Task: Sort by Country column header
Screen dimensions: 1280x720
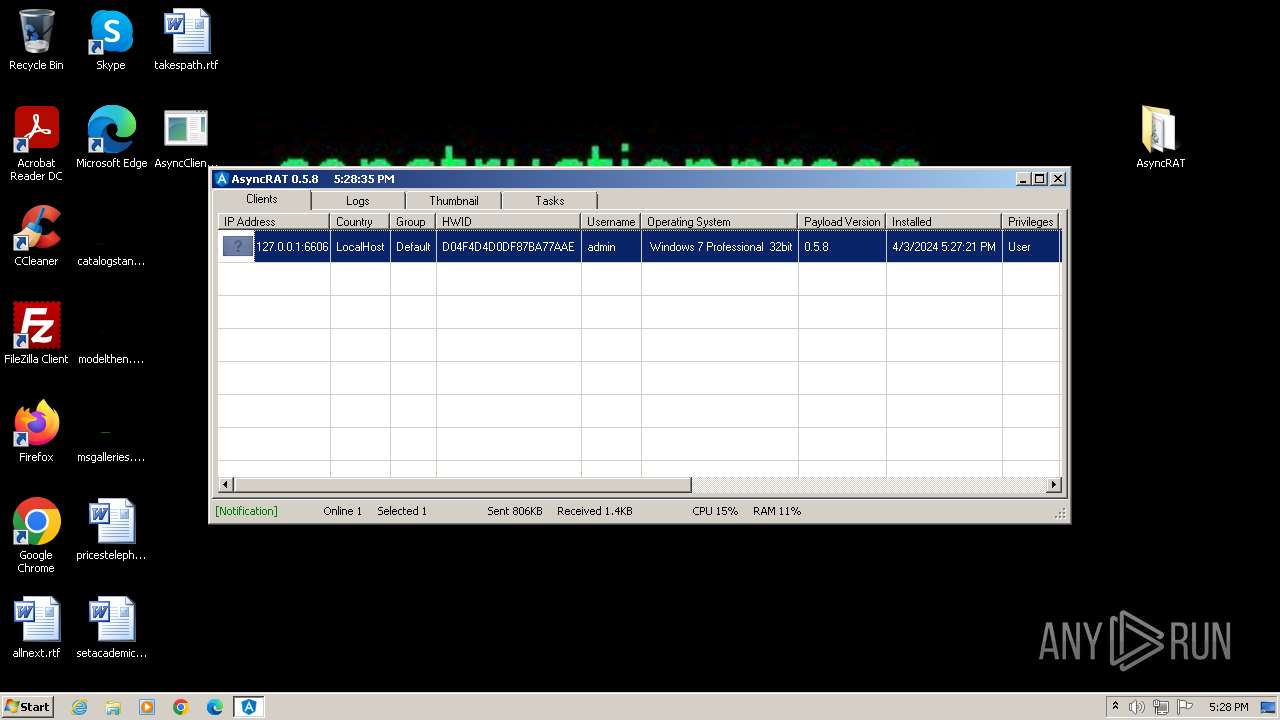Action: (x=360, y=222)
